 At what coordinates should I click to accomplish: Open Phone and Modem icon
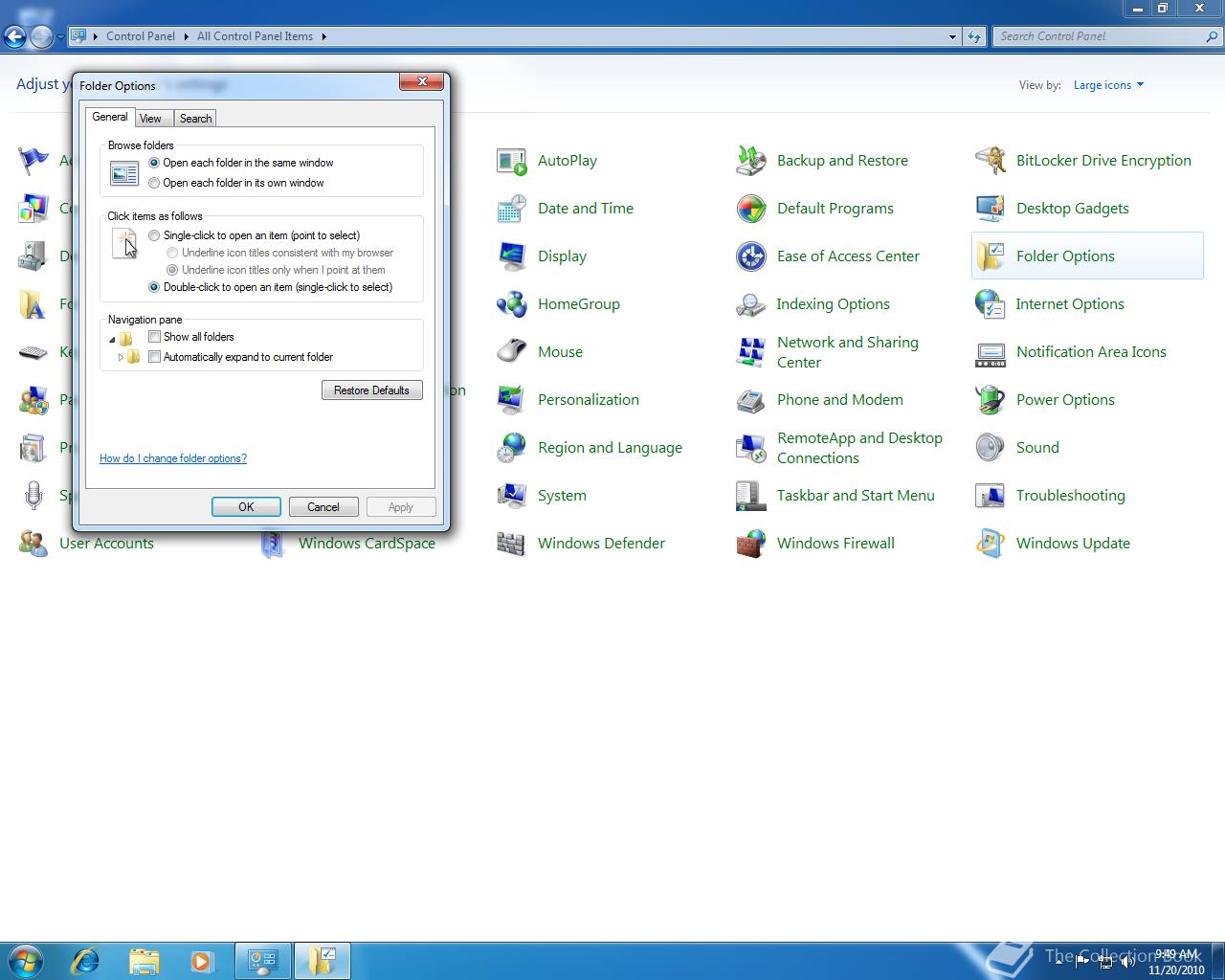(x=750, y=400)
